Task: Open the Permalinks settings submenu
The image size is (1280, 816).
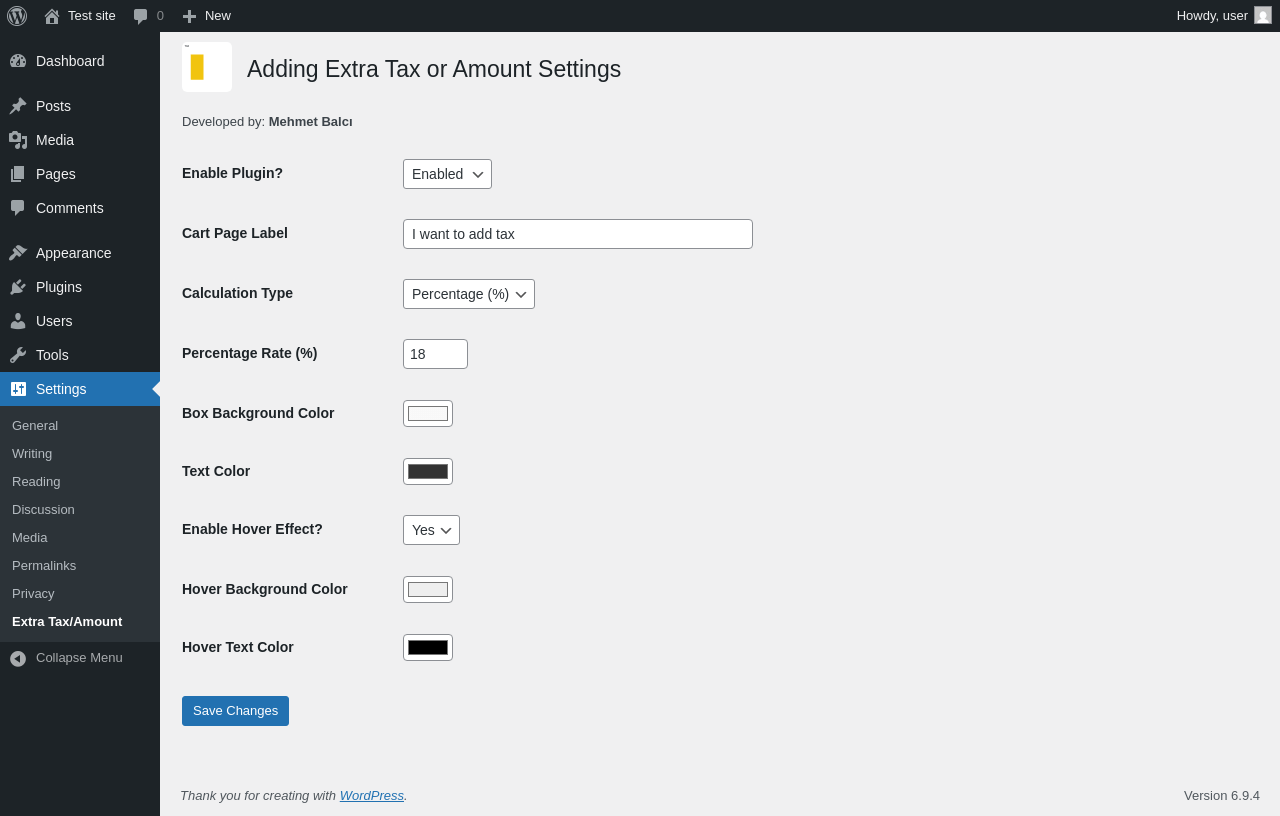Action: point(44,566)
